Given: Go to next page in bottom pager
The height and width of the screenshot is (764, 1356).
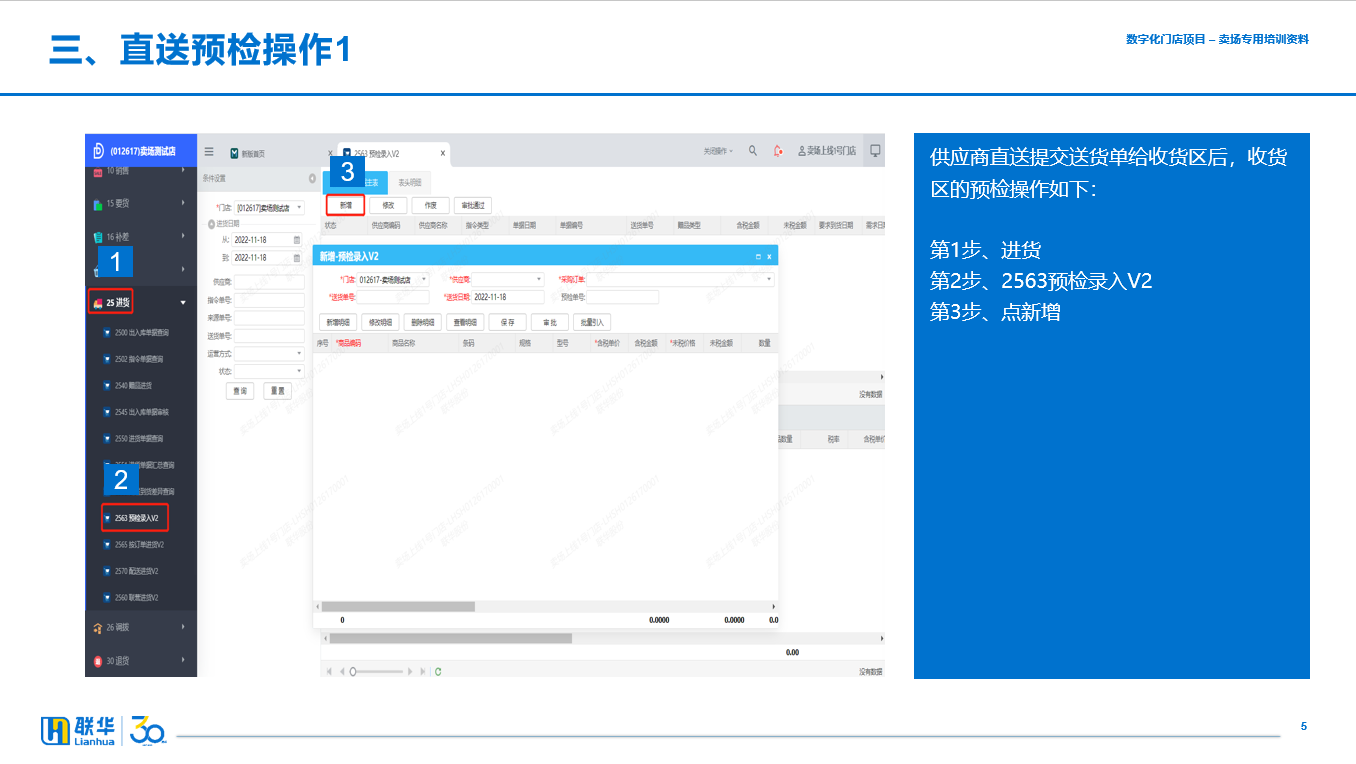Looking at the screenshot, I should point(410,671).
